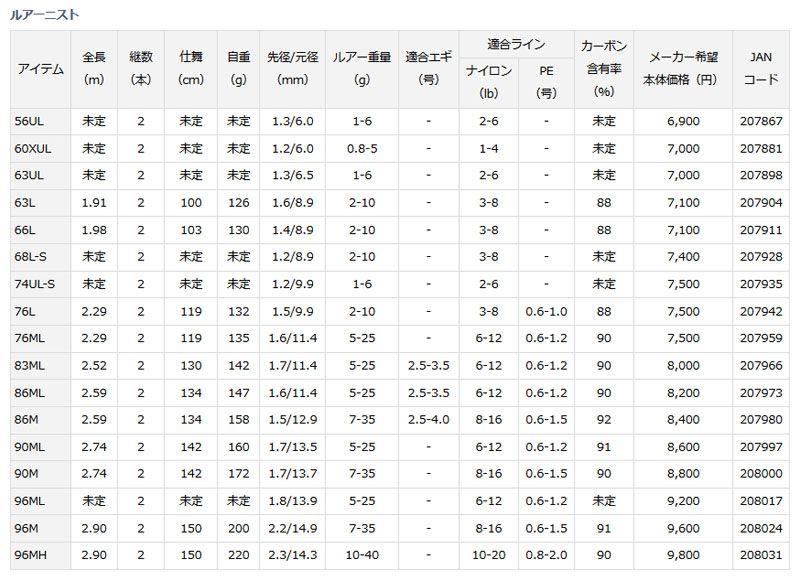Click the 適合ライン group header
Image resolution: width=800 pixels, height=580 pixels.
click(516, 44)
